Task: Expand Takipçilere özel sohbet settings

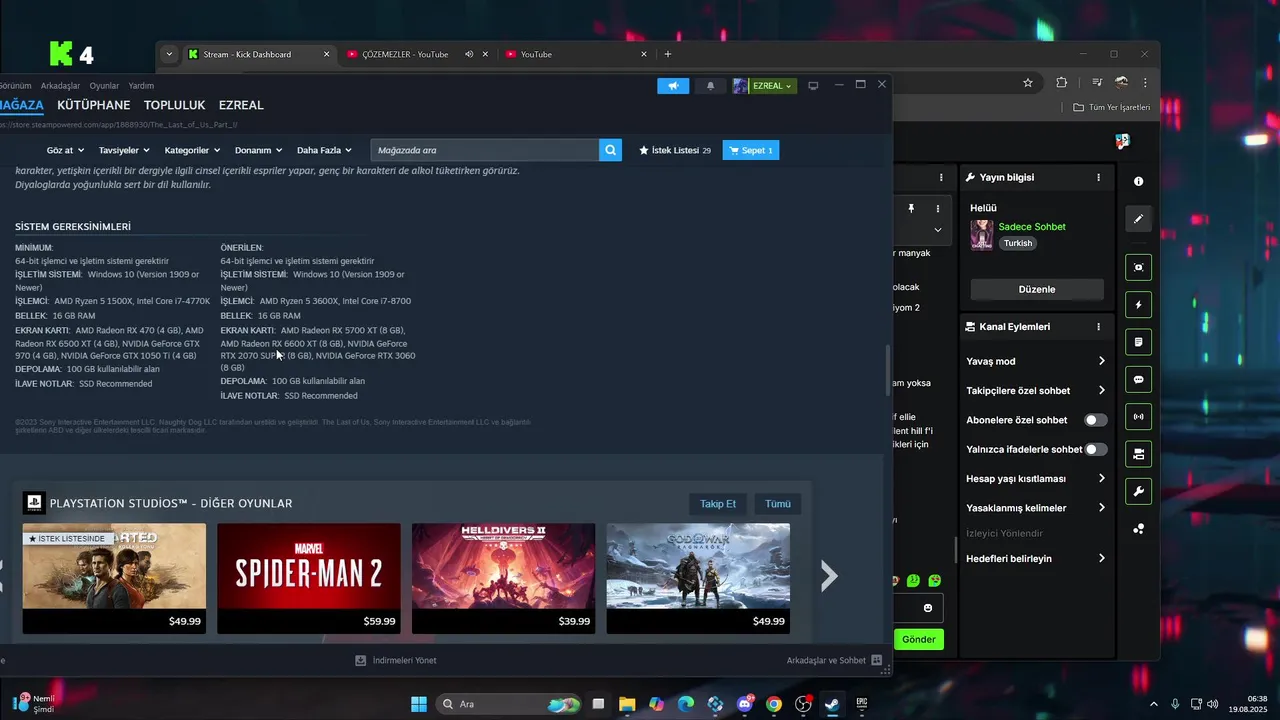Action: [x=1036, y=391]
